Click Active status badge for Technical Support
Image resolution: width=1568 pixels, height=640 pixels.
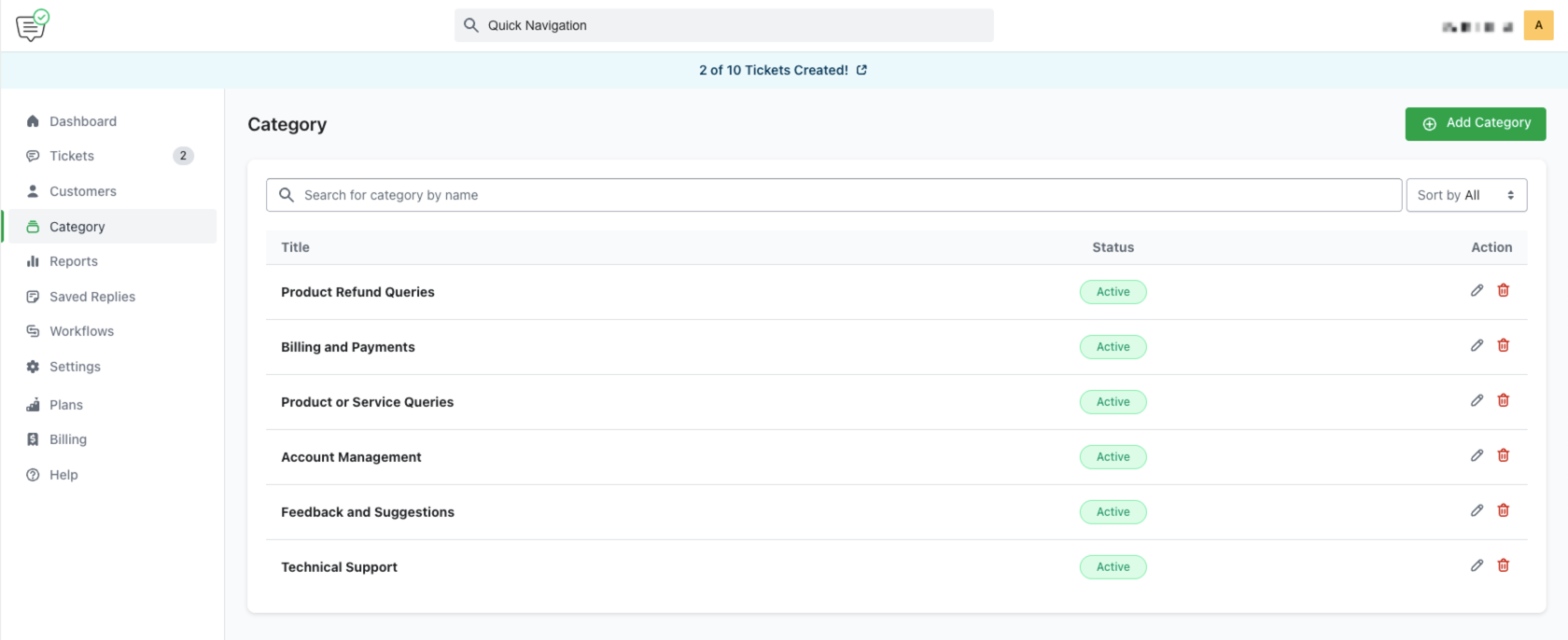click(x=1113, y=567)
